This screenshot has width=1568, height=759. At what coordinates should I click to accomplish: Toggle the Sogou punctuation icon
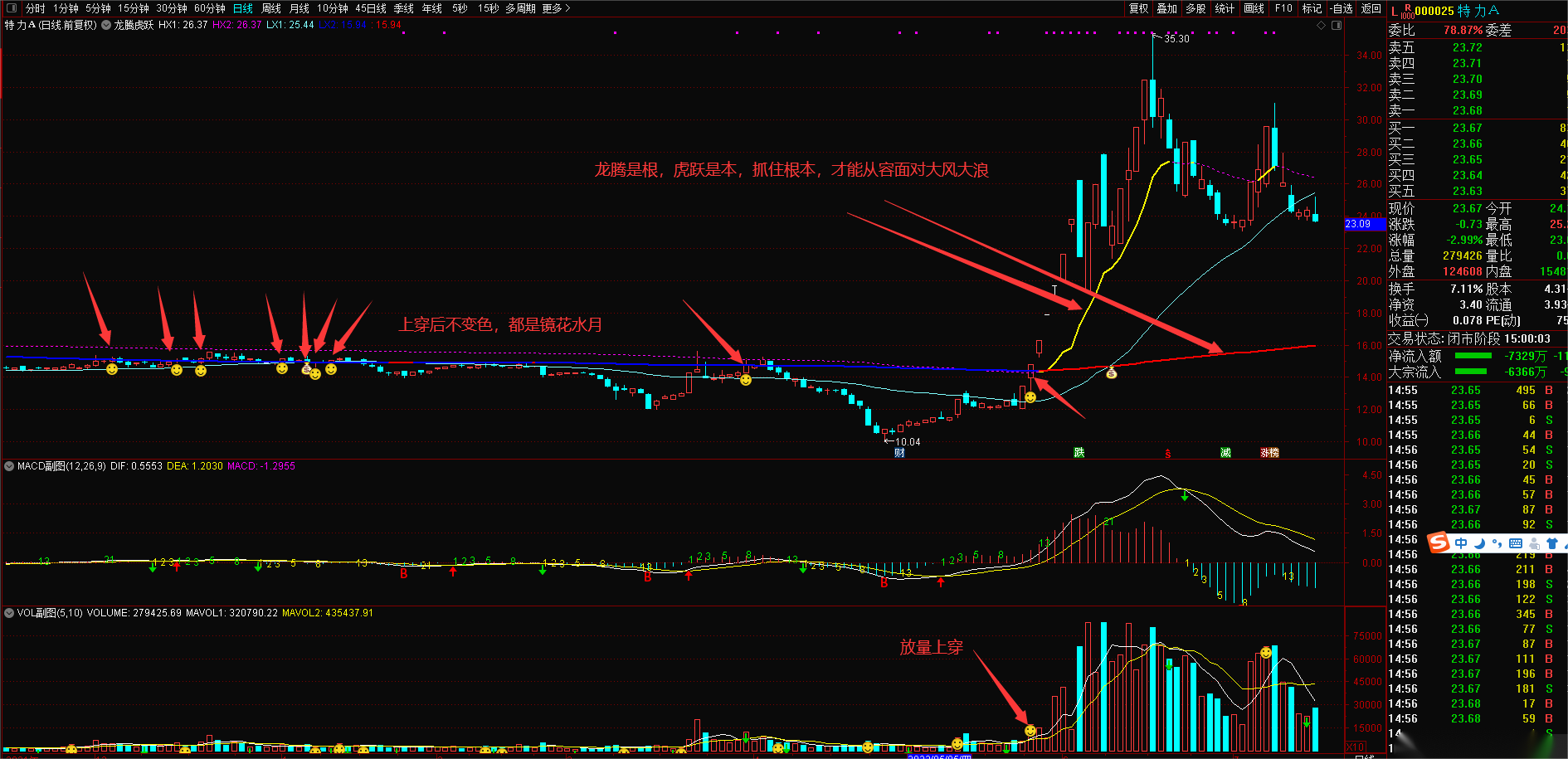[x=1497, y=543]
